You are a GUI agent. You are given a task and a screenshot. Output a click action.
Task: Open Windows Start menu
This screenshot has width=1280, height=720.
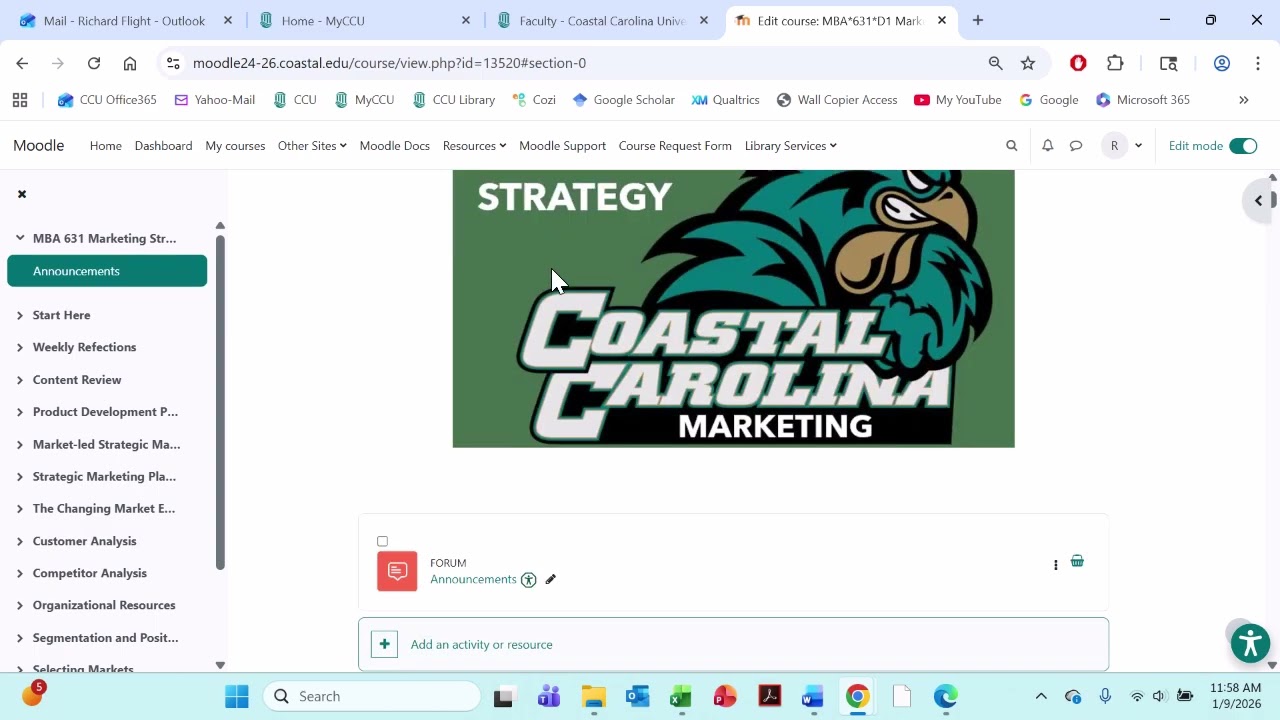(237, 696)
